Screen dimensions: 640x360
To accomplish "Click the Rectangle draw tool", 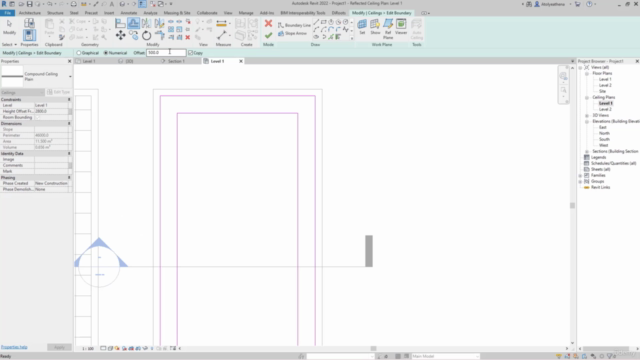I will (x=324, y=22).
